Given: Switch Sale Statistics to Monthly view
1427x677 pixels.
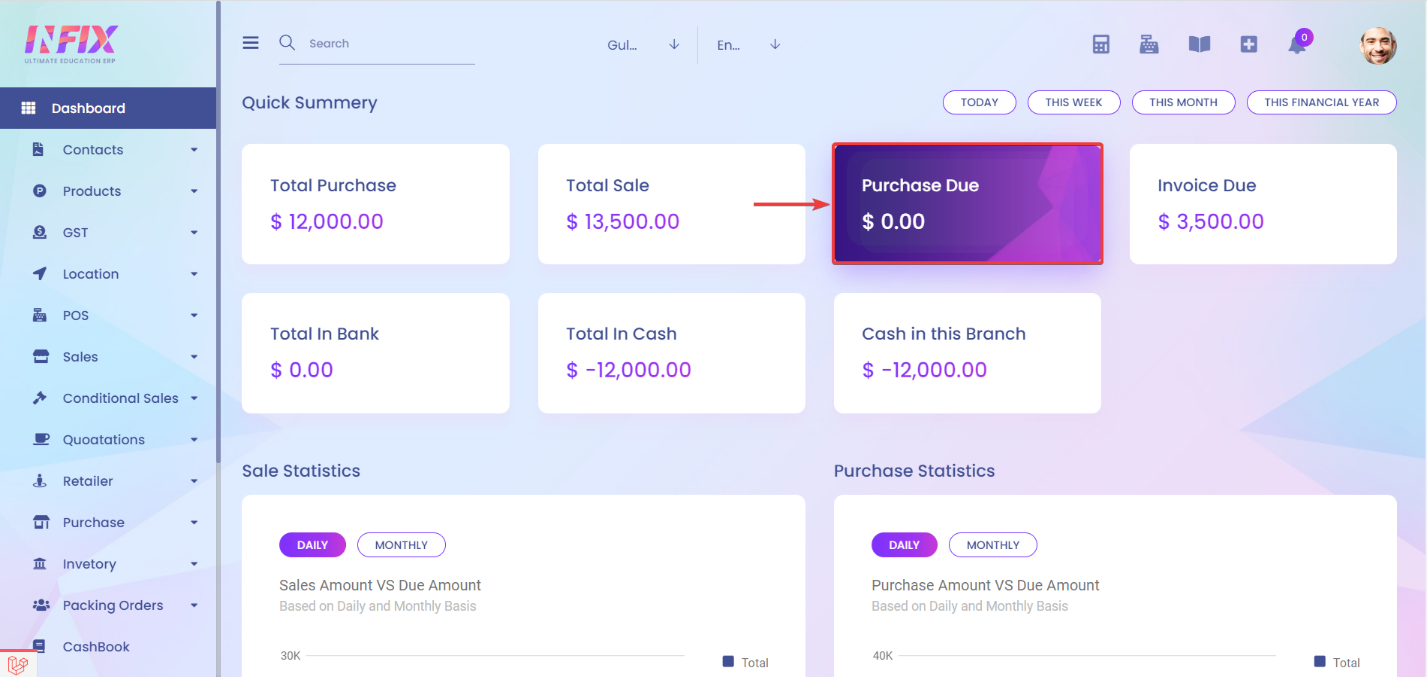Looking at the screenshot, I should tap(401, 545).
